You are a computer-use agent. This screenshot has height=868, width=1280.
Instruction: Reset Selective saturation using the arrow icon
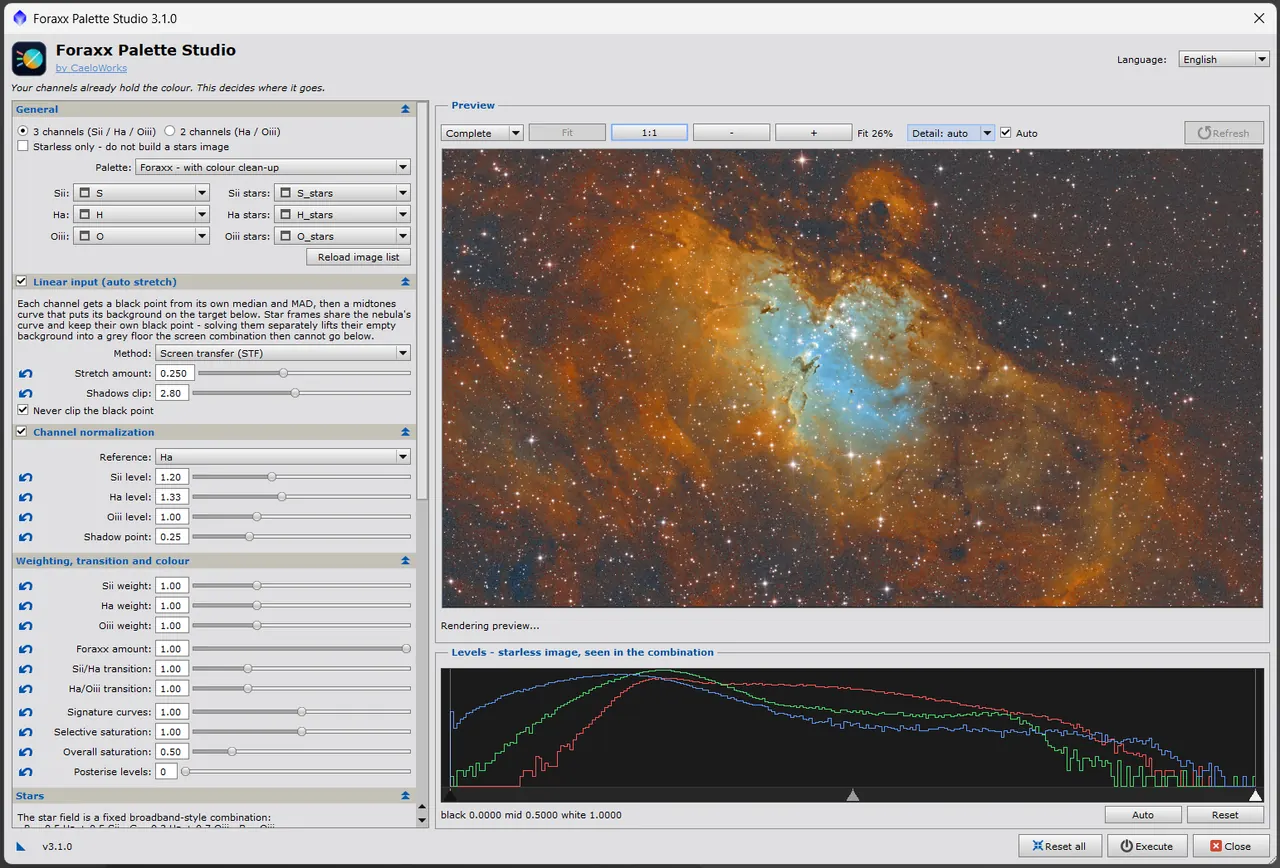pos(26,733)
